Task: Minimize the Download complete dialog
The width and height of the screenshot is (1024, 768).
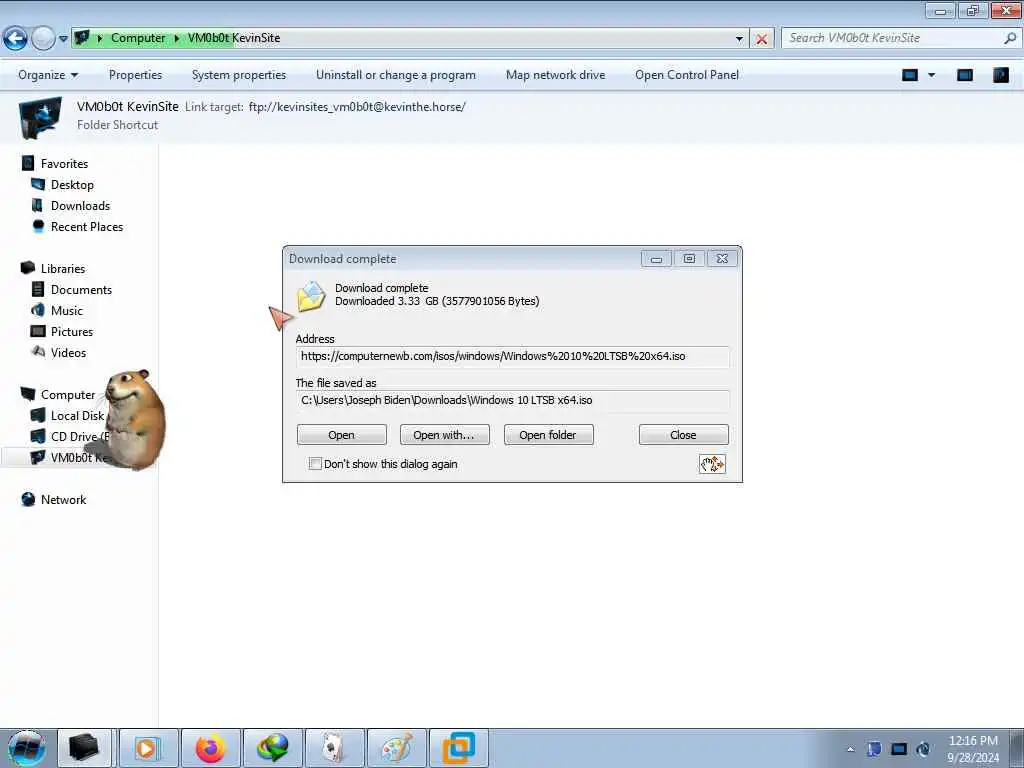Action: tap(656, 259)
